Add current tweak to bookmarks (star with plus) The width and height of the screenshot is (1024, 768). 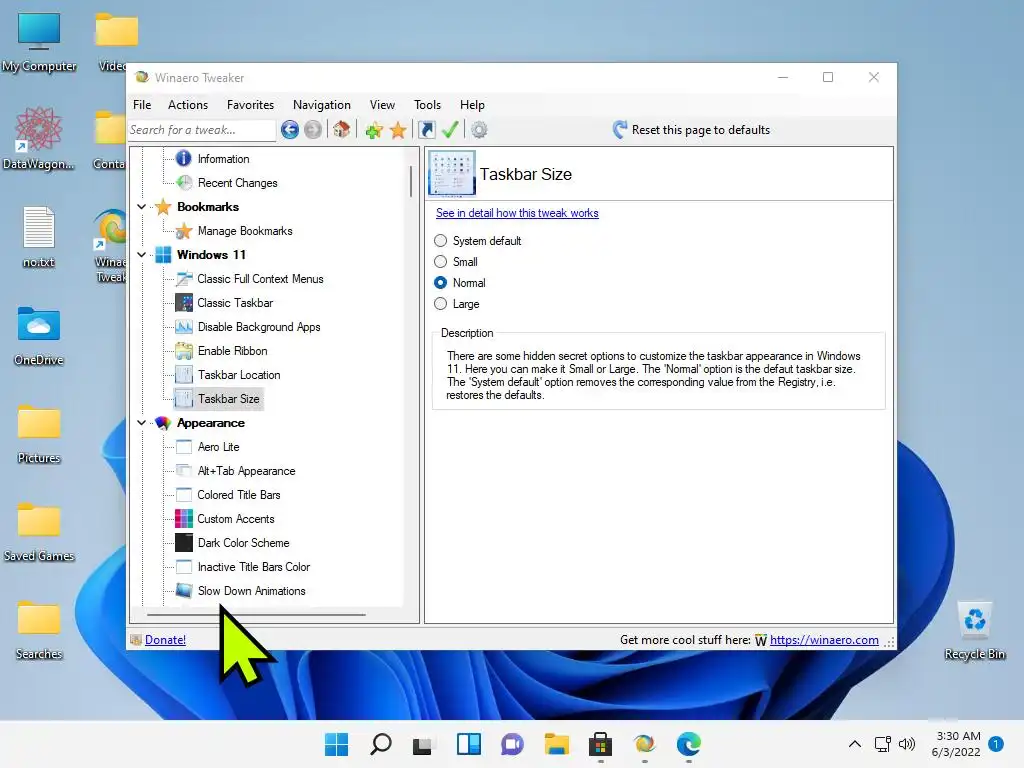coord(374,130)
